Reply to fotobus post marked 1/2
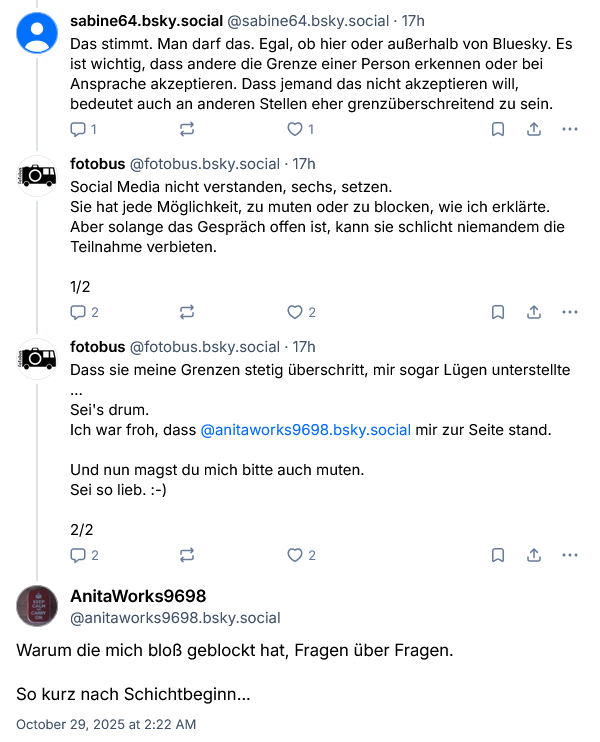600x742 pixels. [x=79, y=312]
